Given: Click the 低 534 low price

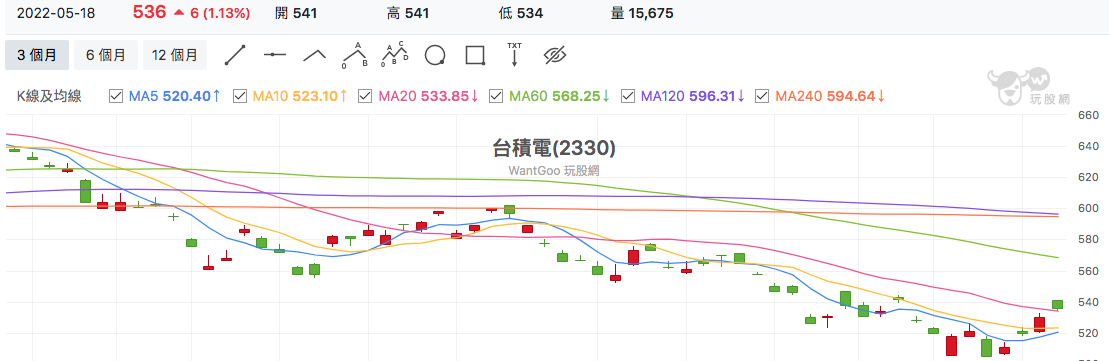Looking at the screenshot, I should click(x=521, y=13).
